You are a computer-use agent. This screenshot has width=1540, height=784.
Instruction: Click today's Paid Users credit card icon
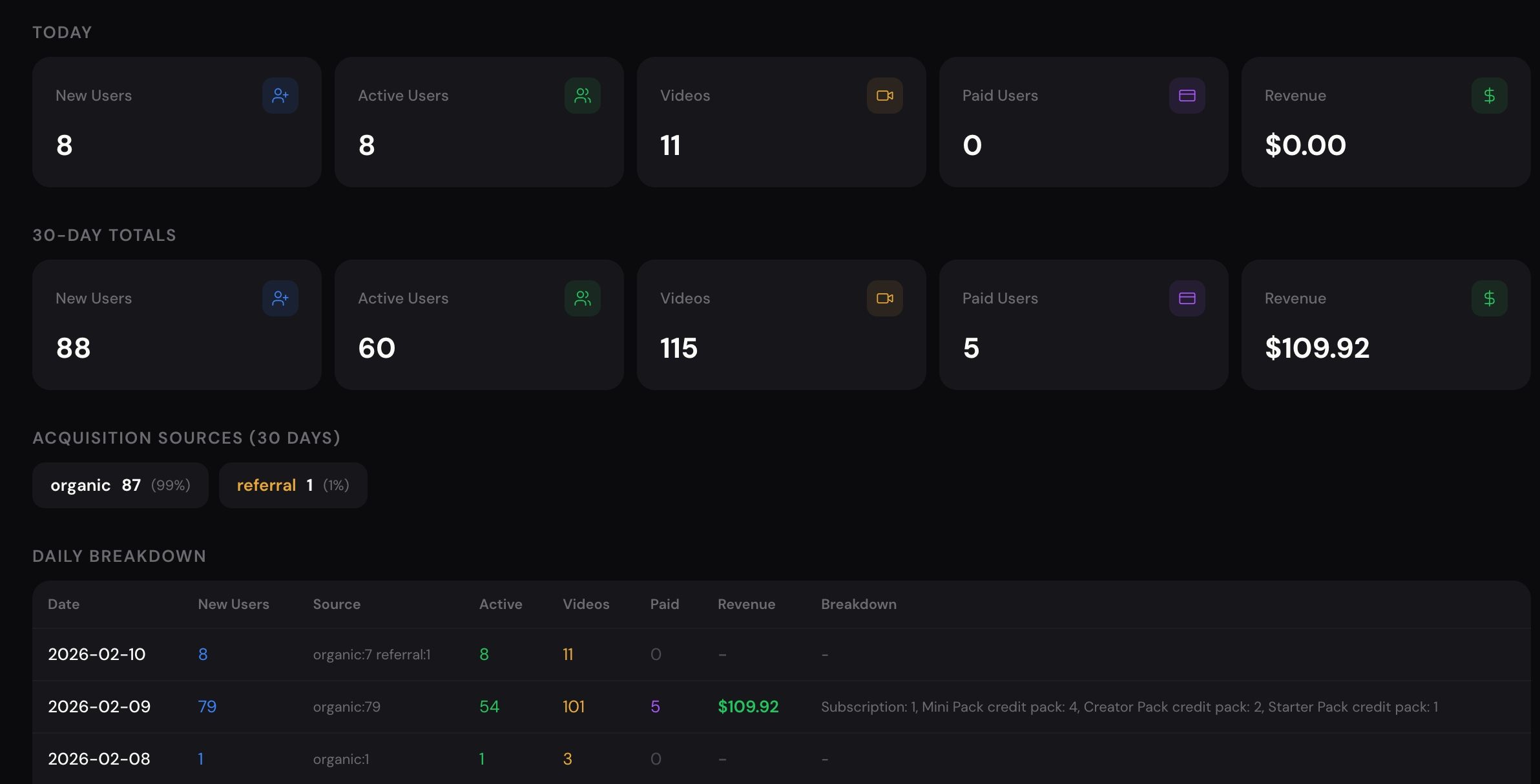1187,96
